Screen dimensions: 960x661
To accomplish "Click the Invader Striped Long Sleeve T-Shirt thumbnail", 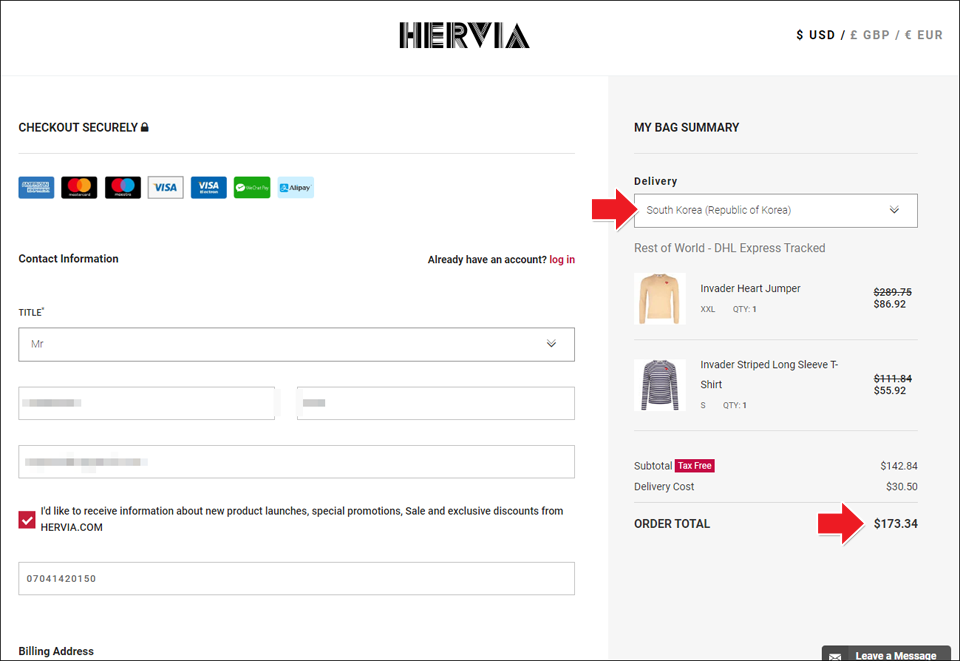I will [659, 385].
